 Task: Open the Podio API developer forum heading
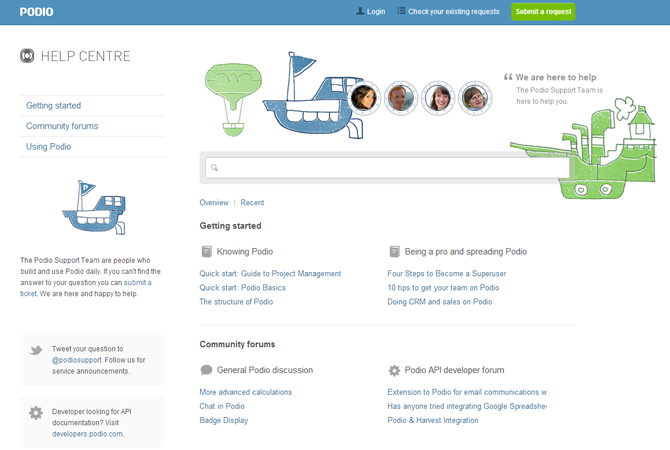[454, 370]
